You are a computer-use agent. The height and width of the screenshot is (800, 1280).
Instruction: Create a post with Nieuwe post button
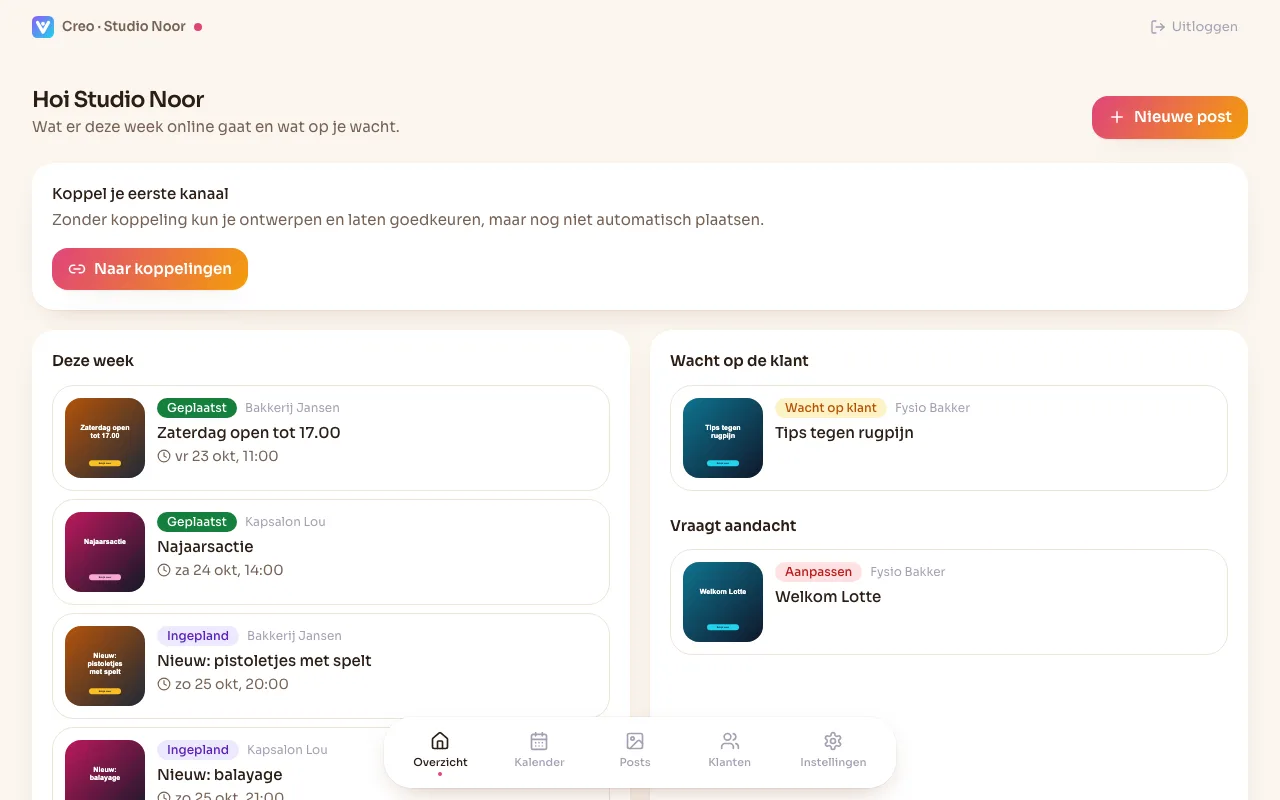click(x=1170, y=117)
